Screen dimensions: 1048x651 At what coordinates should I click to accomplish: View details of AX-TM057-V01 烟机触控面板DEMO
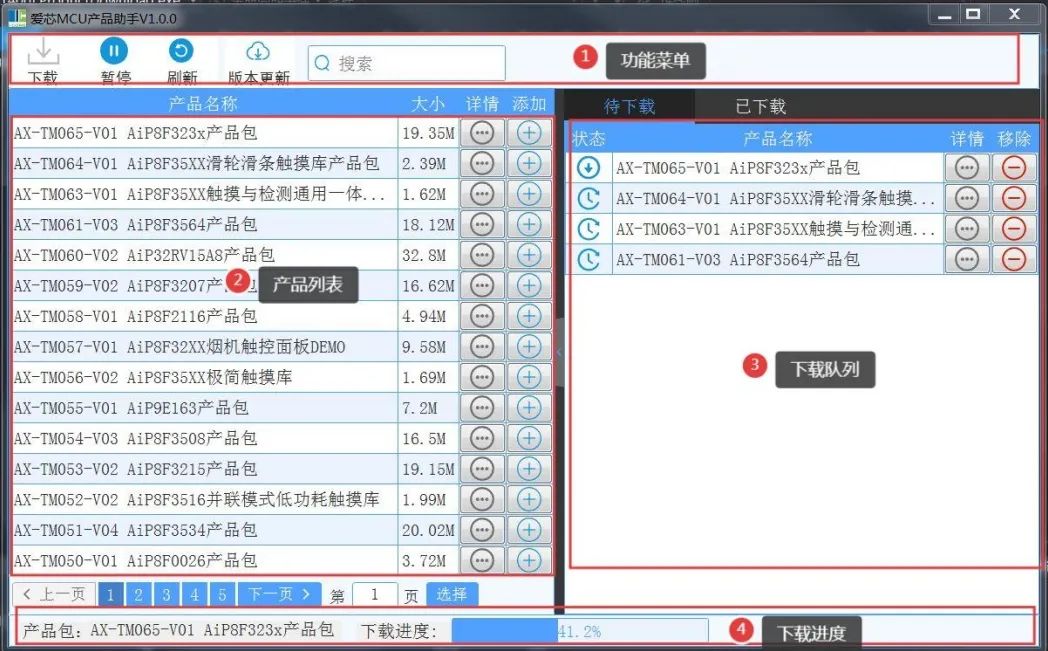(x=482, y=346)
